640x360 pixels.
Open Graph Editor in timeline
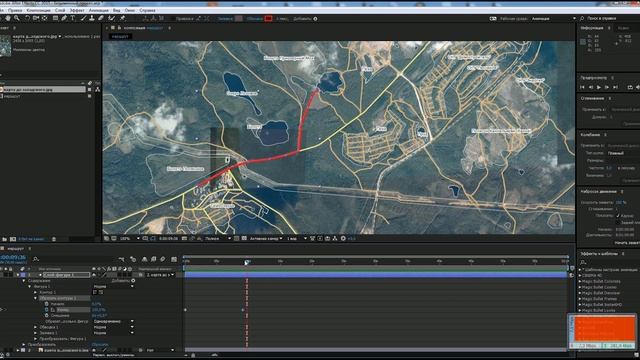tap(174, 259)
